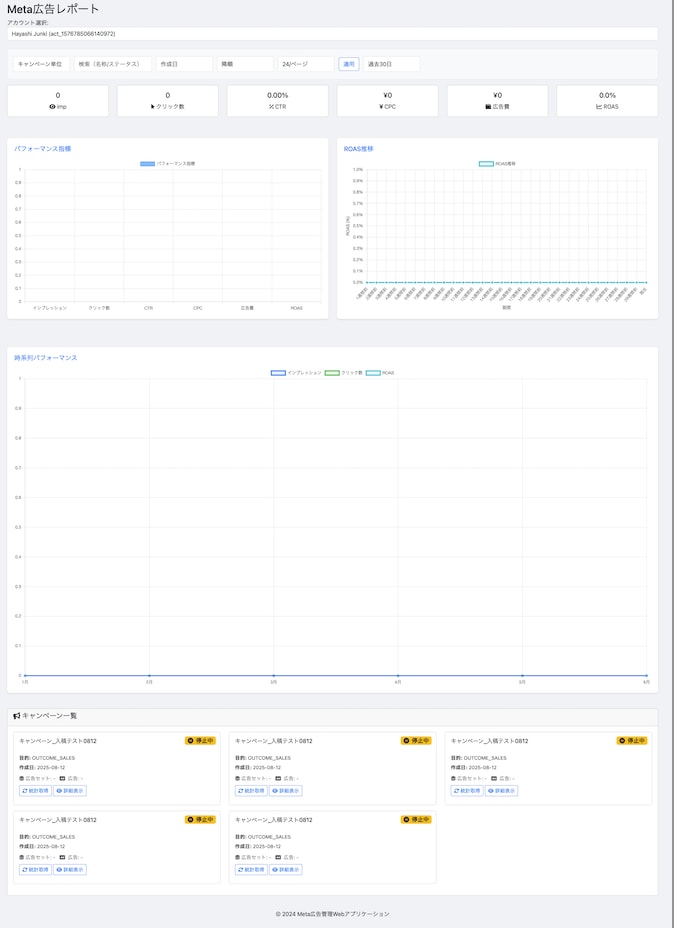674x928 pixels.
Task: Click the インプレッション axis label in bar chart
Action: [50, 308]
